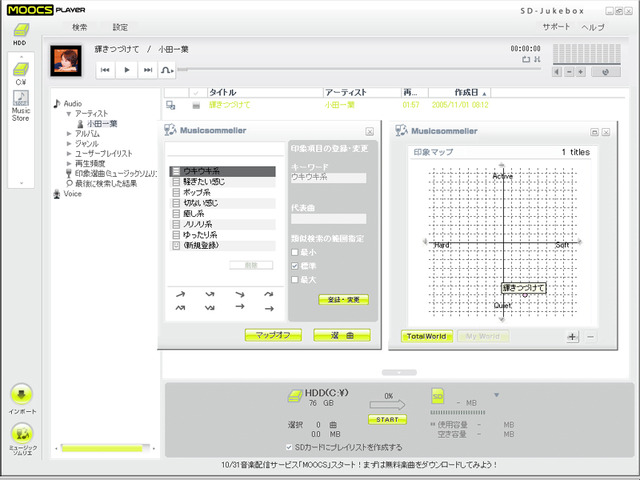Toggle the shuffle icon below the timer
Screen dimensions: 640x480
pyautogui.click(x=537, y=60)
